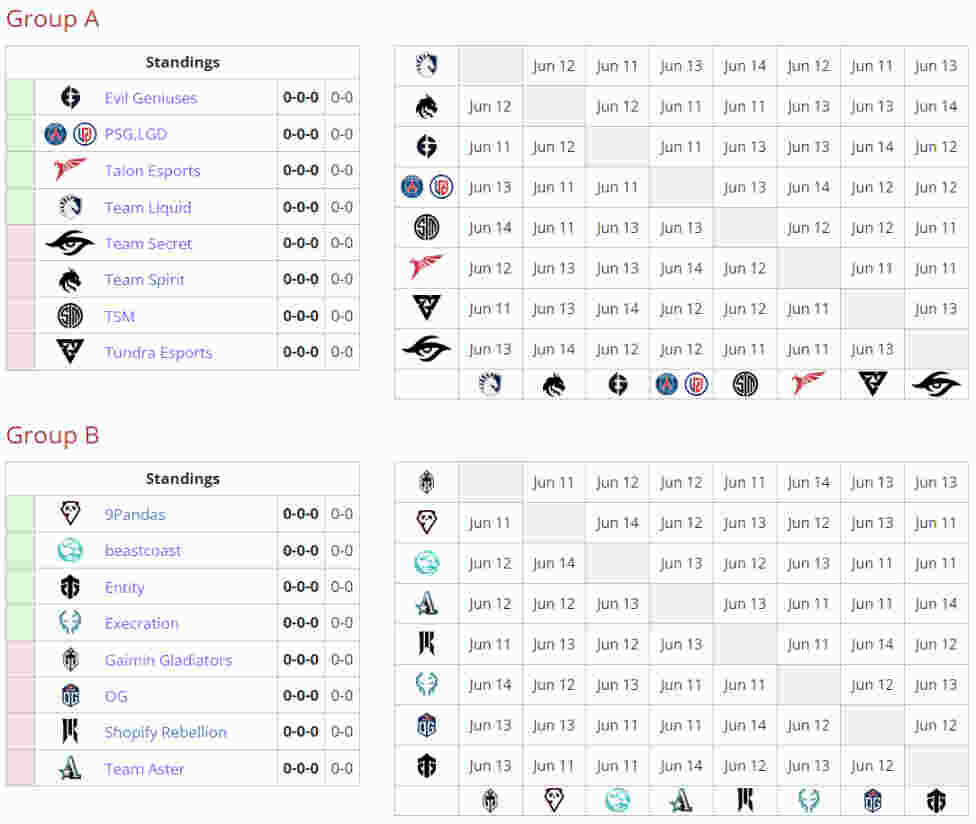The width and height of the screenshot is (976, 824).
Task: Click PSG.LGD logos in Group A standings
Action: coord(70,134)
